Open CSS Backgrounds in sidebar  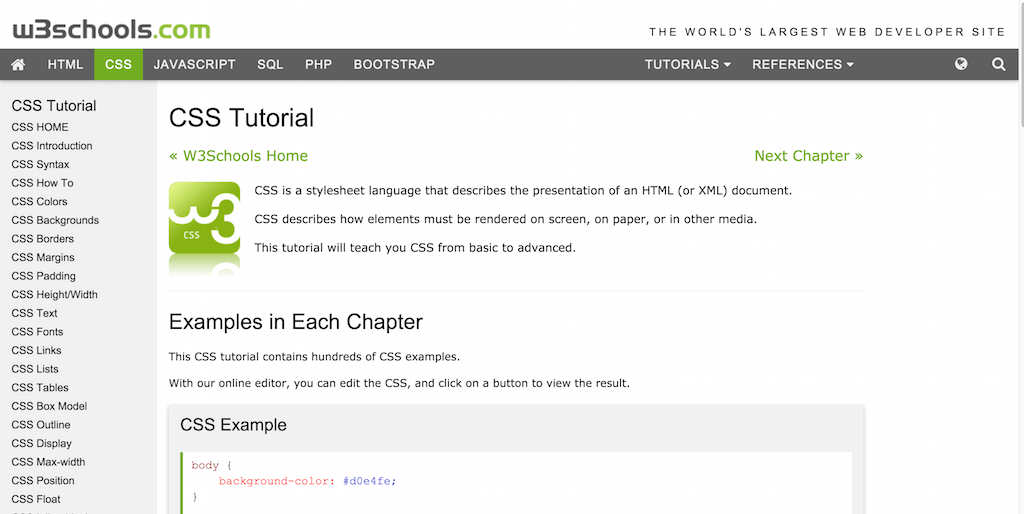click(x=55, y=220)
